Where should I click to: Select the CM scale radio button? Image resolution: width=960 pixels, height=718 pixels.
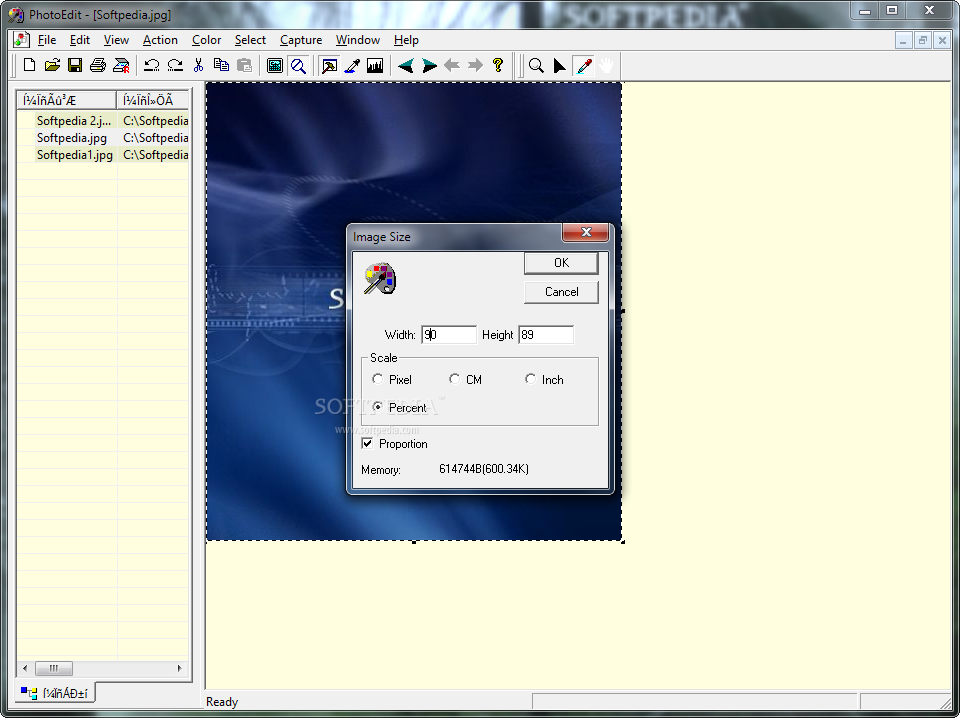point(454,379)
